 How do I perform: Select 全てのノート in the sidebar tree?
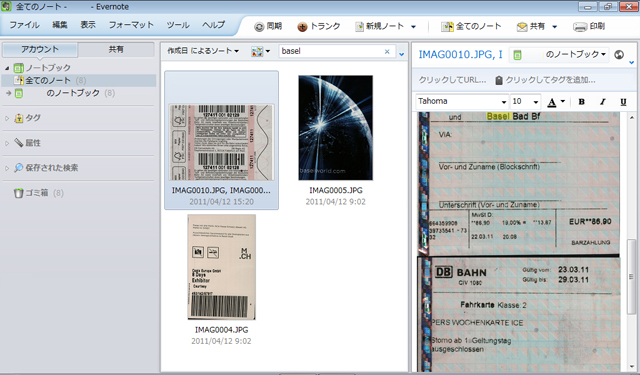point(79,80)
